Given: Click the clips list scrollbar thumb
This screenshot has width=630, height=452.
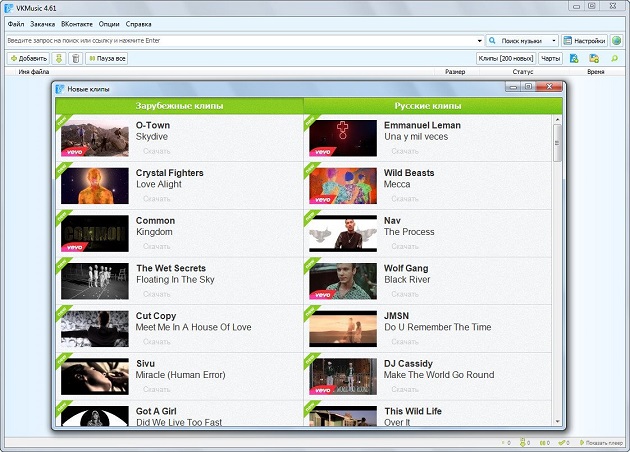Looking at the screenshot, I should click(x=557, y=143).
